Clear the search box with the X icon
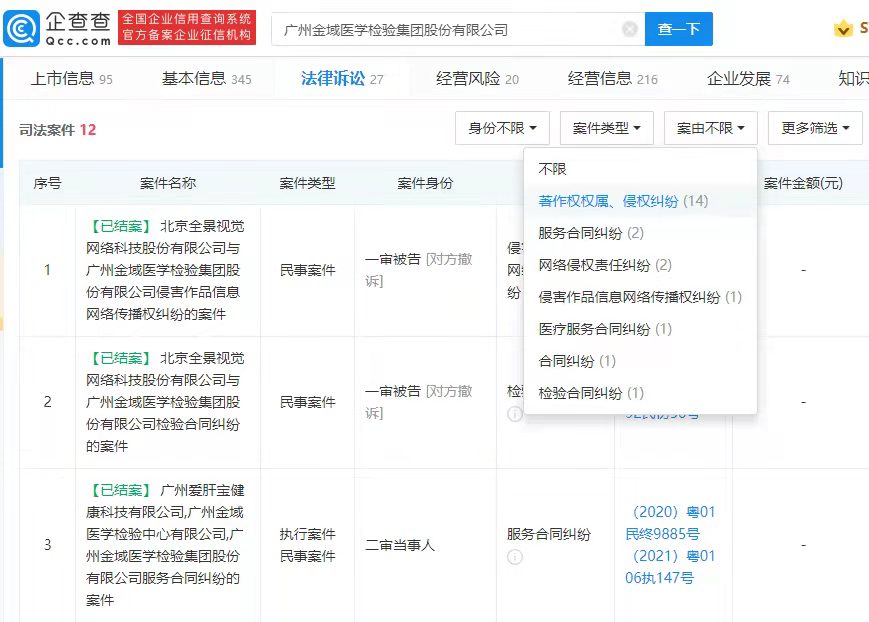 pyautogui.click(x=630, y=29)
